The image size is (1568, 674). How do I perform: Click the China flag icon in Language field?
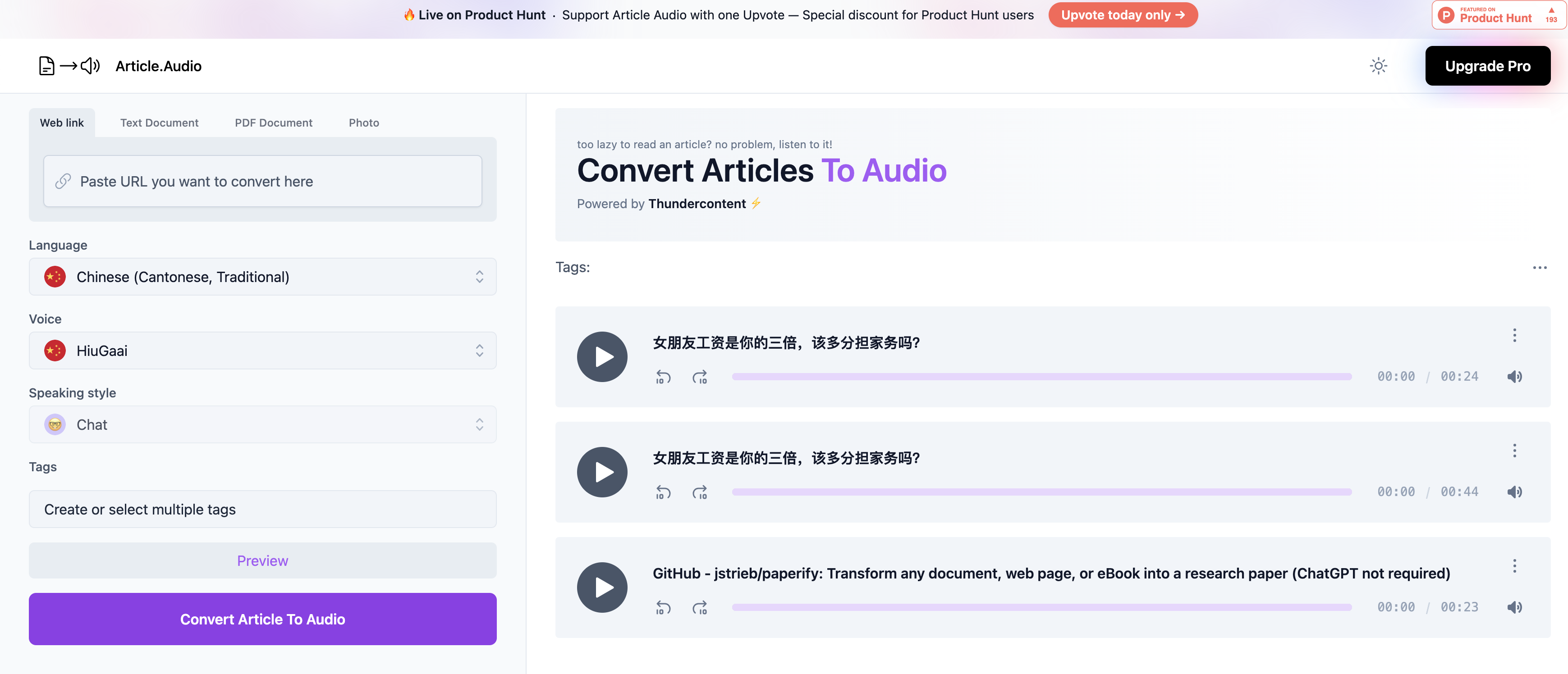click(55, 277)
